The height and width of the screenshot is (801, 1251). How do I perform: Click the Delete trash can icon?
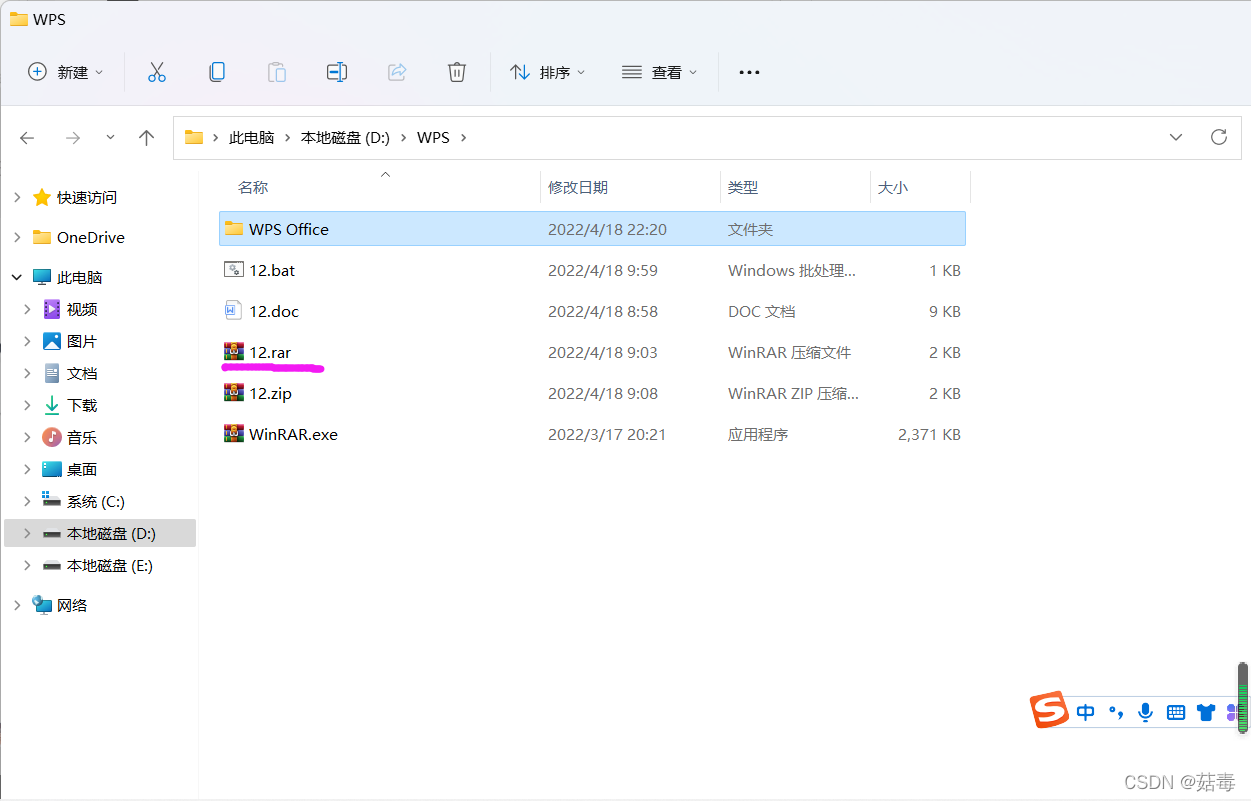(457, 72)
